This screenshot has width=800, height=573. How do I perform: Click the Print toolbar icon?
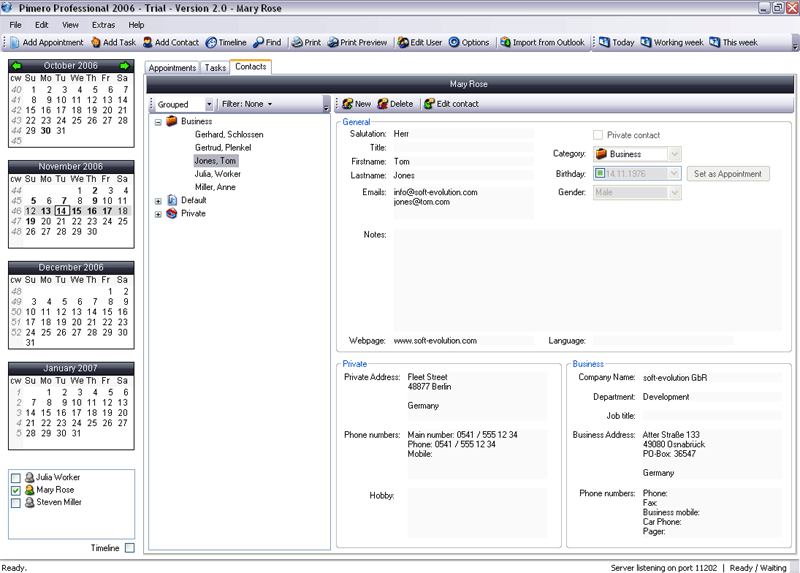[297, 42]
